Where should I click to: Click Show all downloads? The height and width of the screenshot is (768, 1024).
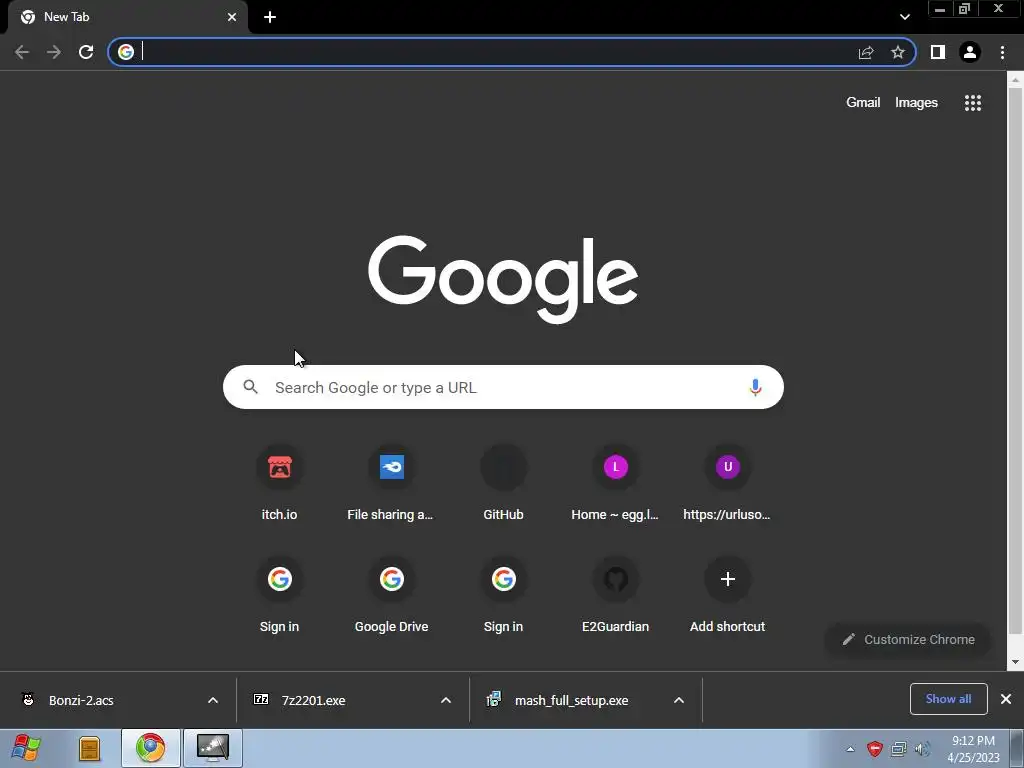click(x=948, y=699)
